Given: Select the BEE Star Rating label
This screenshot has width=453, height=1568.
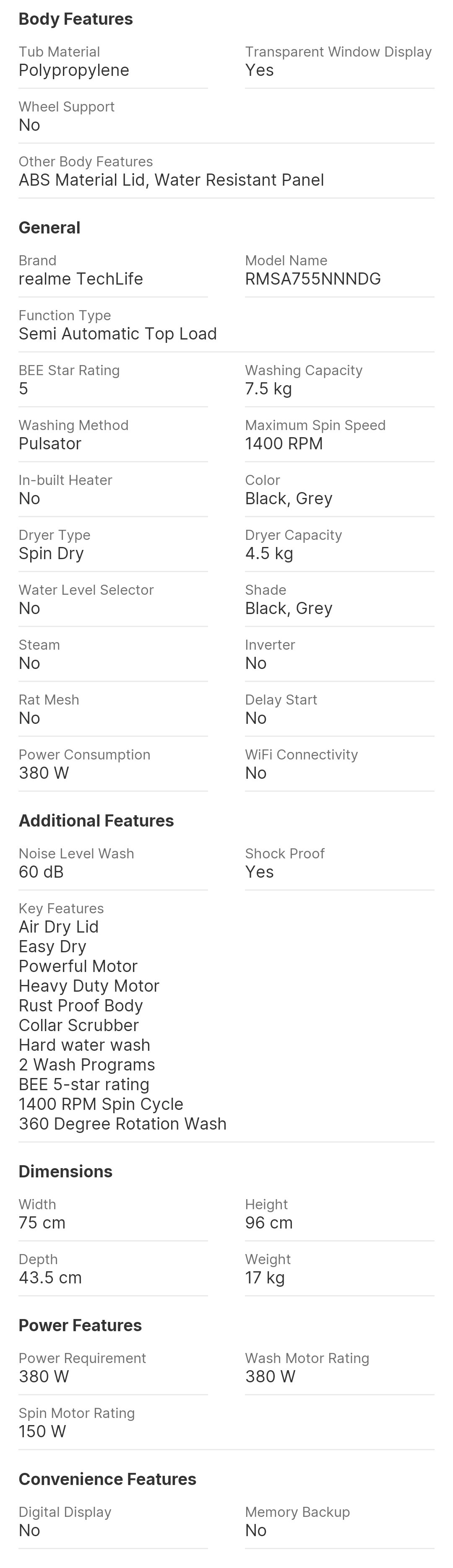Looking at the screenshot, I should [x=69, y=370].
